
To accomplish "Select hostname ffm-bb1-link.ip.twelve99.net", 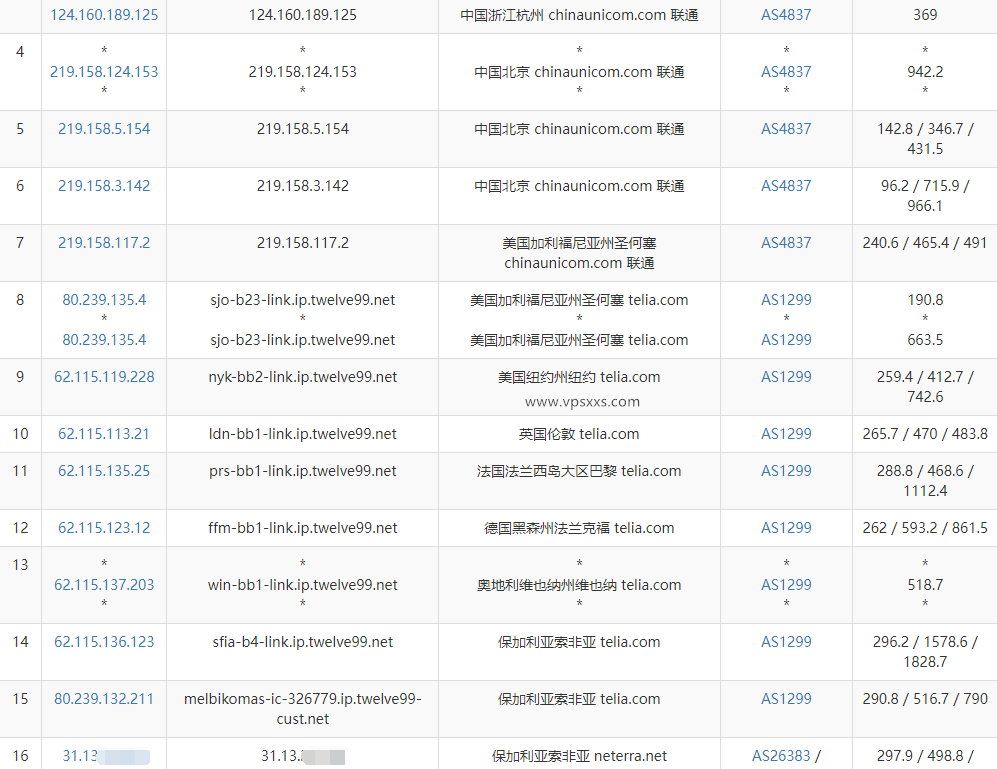I will point(302,528).
